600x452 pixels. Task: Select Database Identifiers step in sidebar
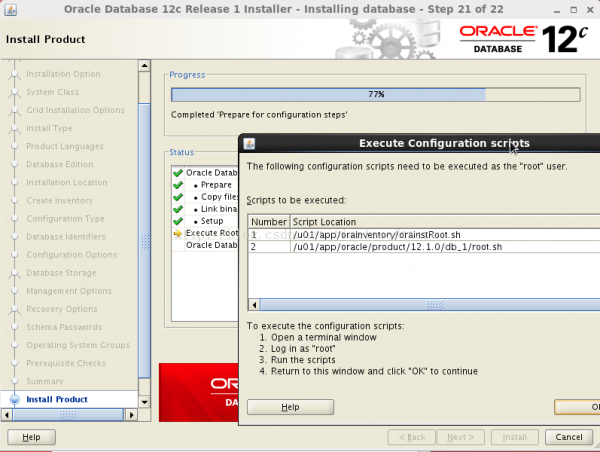[x=66, y=237]
